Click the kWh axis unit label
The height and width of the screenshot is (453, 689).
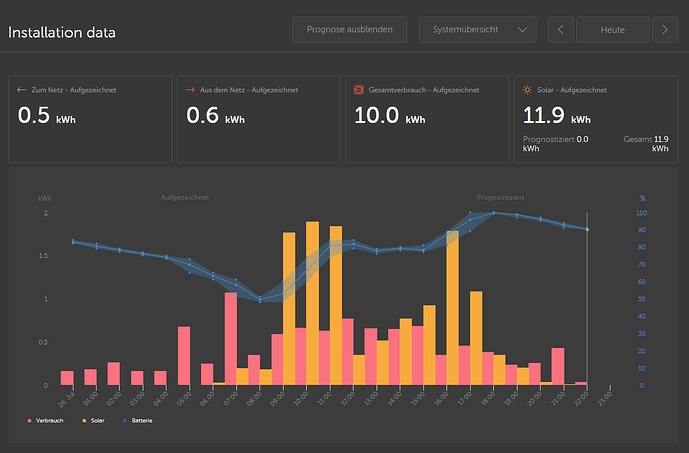[45, 199]
